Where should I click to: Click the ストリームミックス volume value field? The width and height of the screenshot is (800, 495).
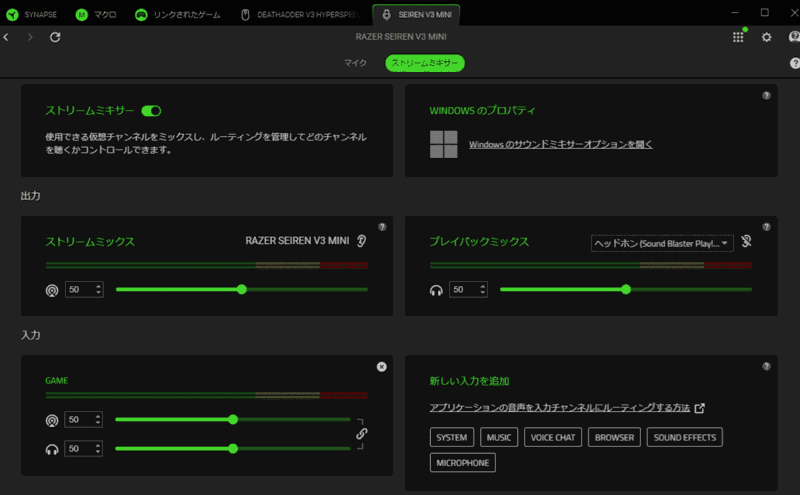(79, 289)
